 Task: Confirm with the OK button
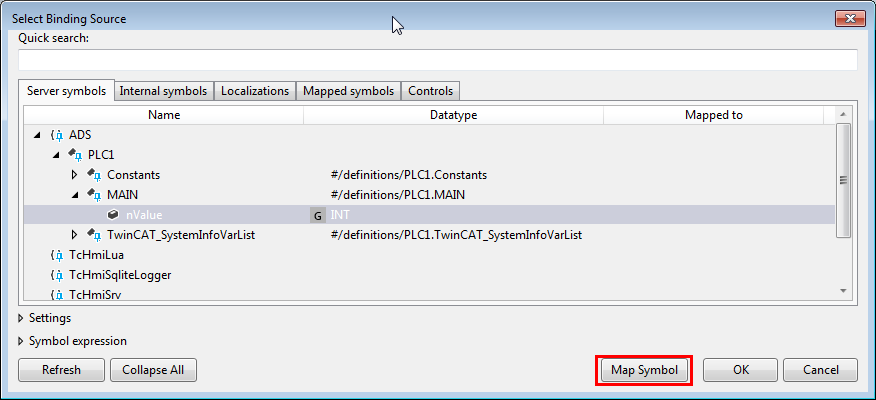(x=740, y=370)
